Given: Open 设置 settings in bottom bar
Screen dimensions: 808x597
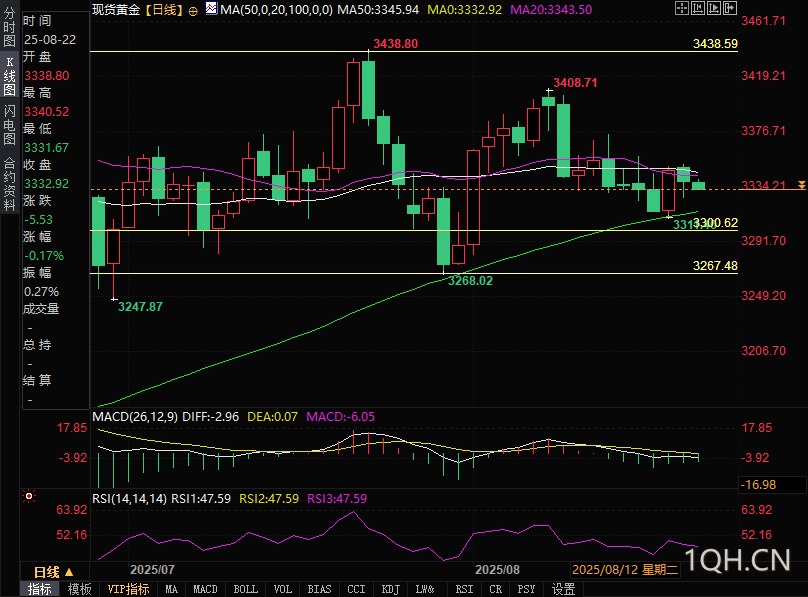Looking at the screenshot, I should click(563, 589).
